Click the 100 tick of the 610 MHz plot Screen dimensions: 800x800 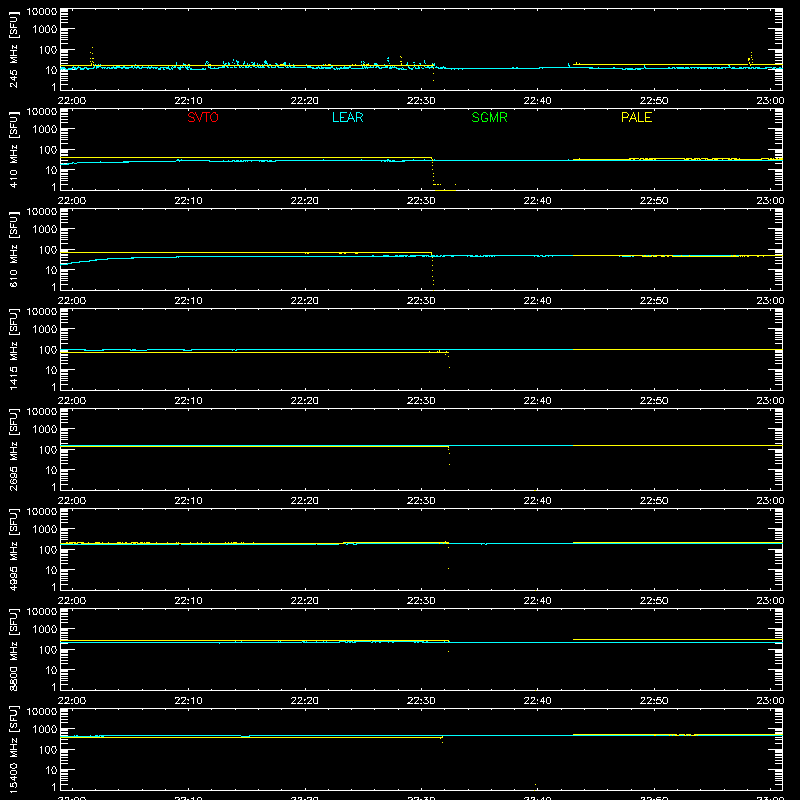point(48,249)
